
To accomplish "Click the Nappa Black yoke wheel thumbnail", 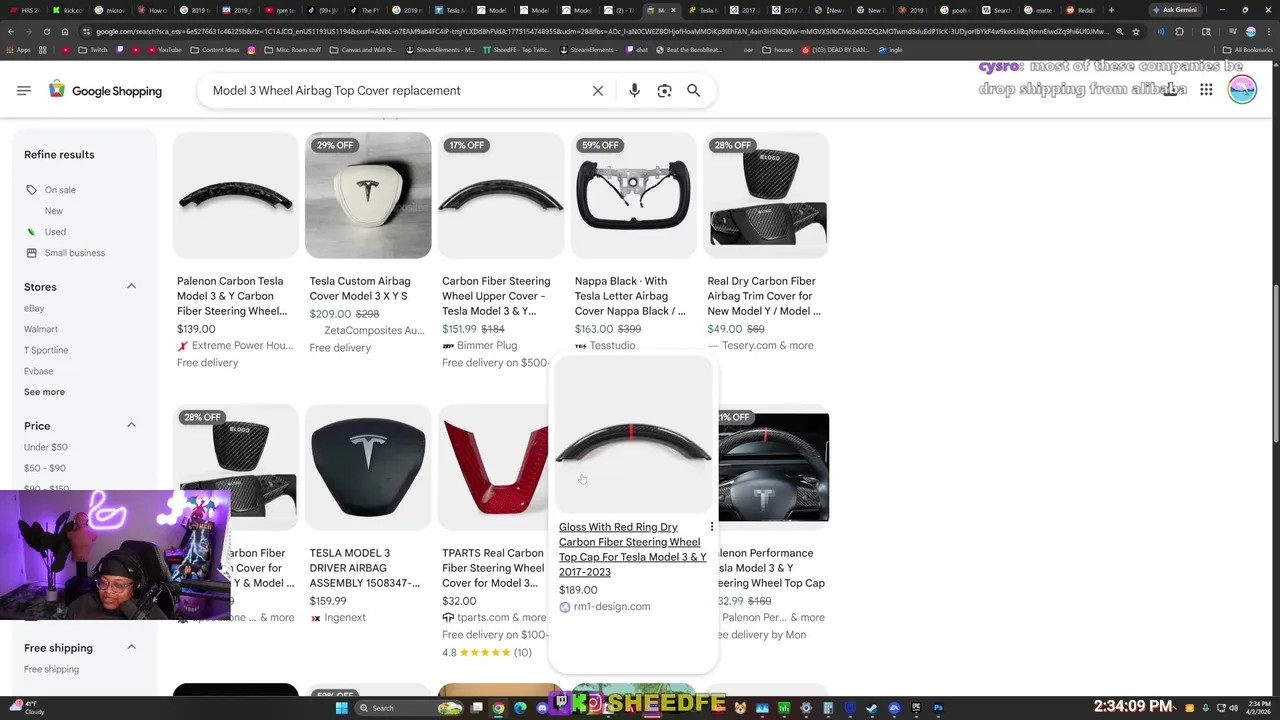I will point(633,195).
